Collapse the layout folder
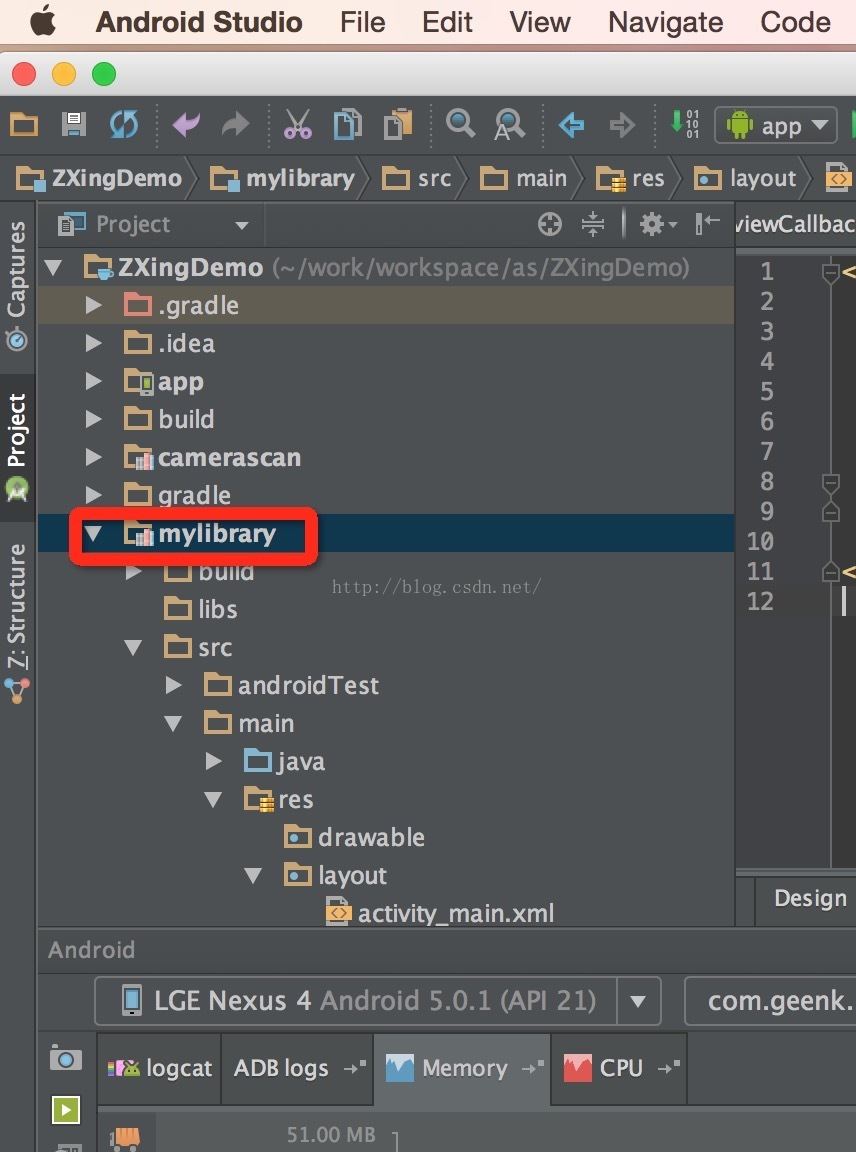Image resolution: width=856 pixels, height=1152 pixels. (x=253, y=876)
